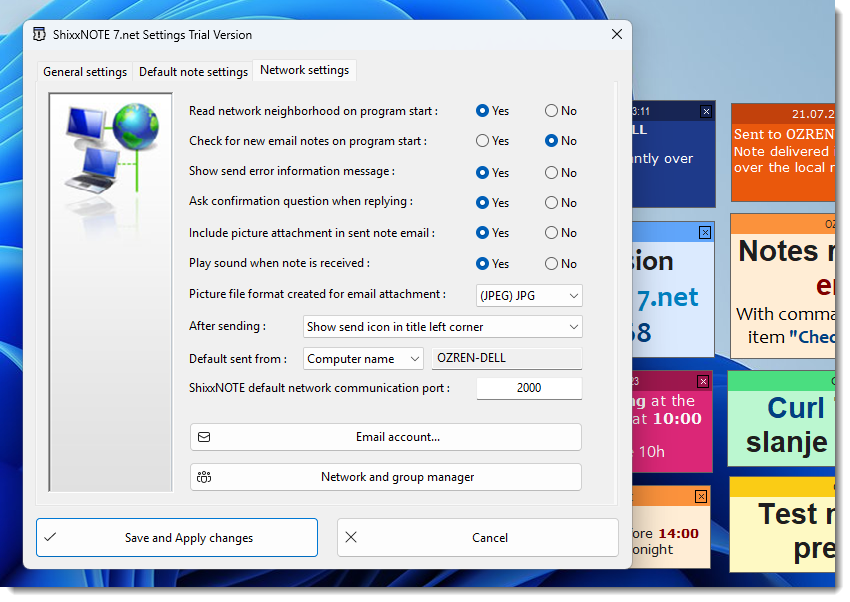Click the green Curl slanje note

(781, 419)
